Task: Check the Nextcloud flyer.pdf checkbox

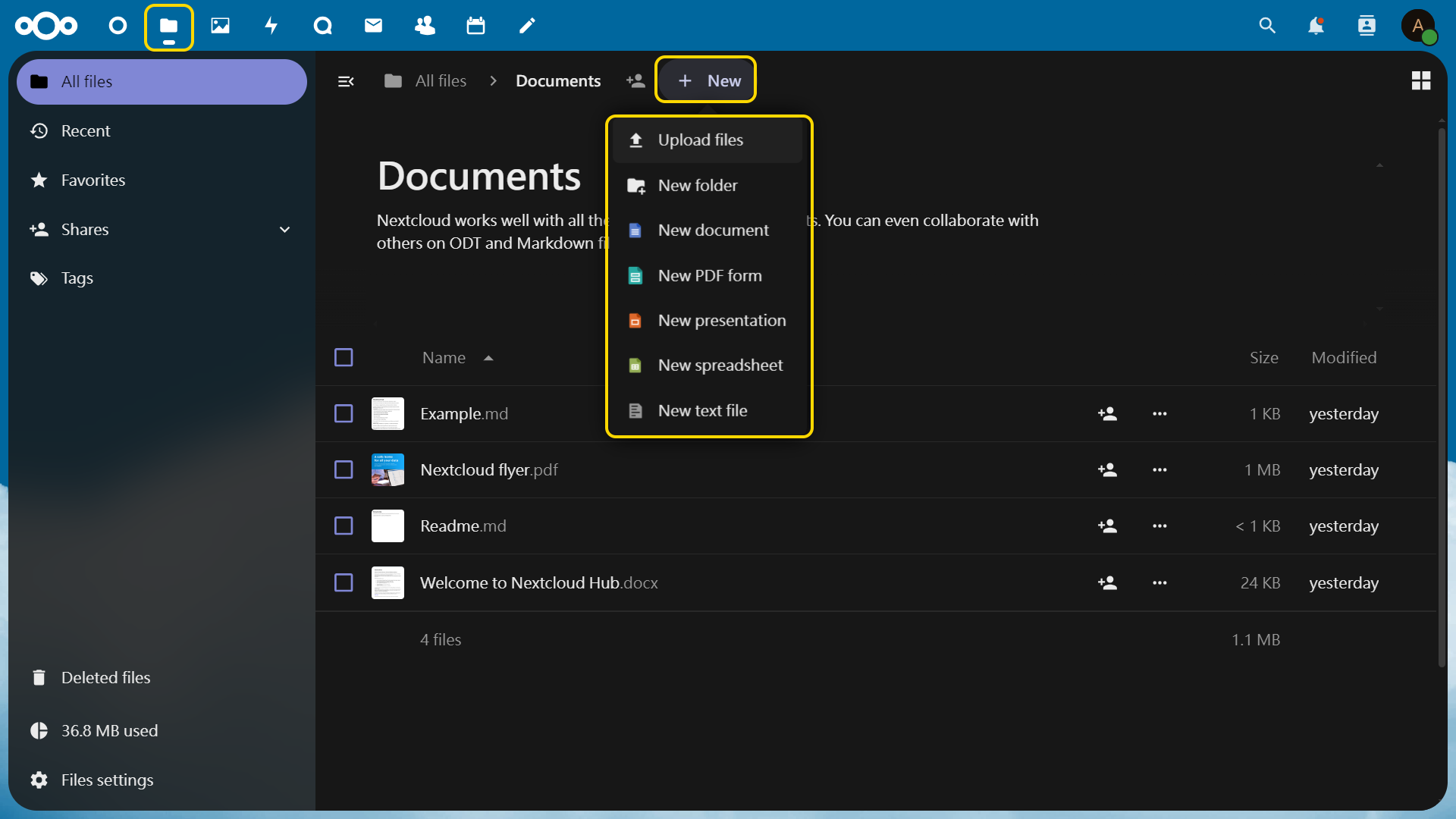Action: click(344, 470)
